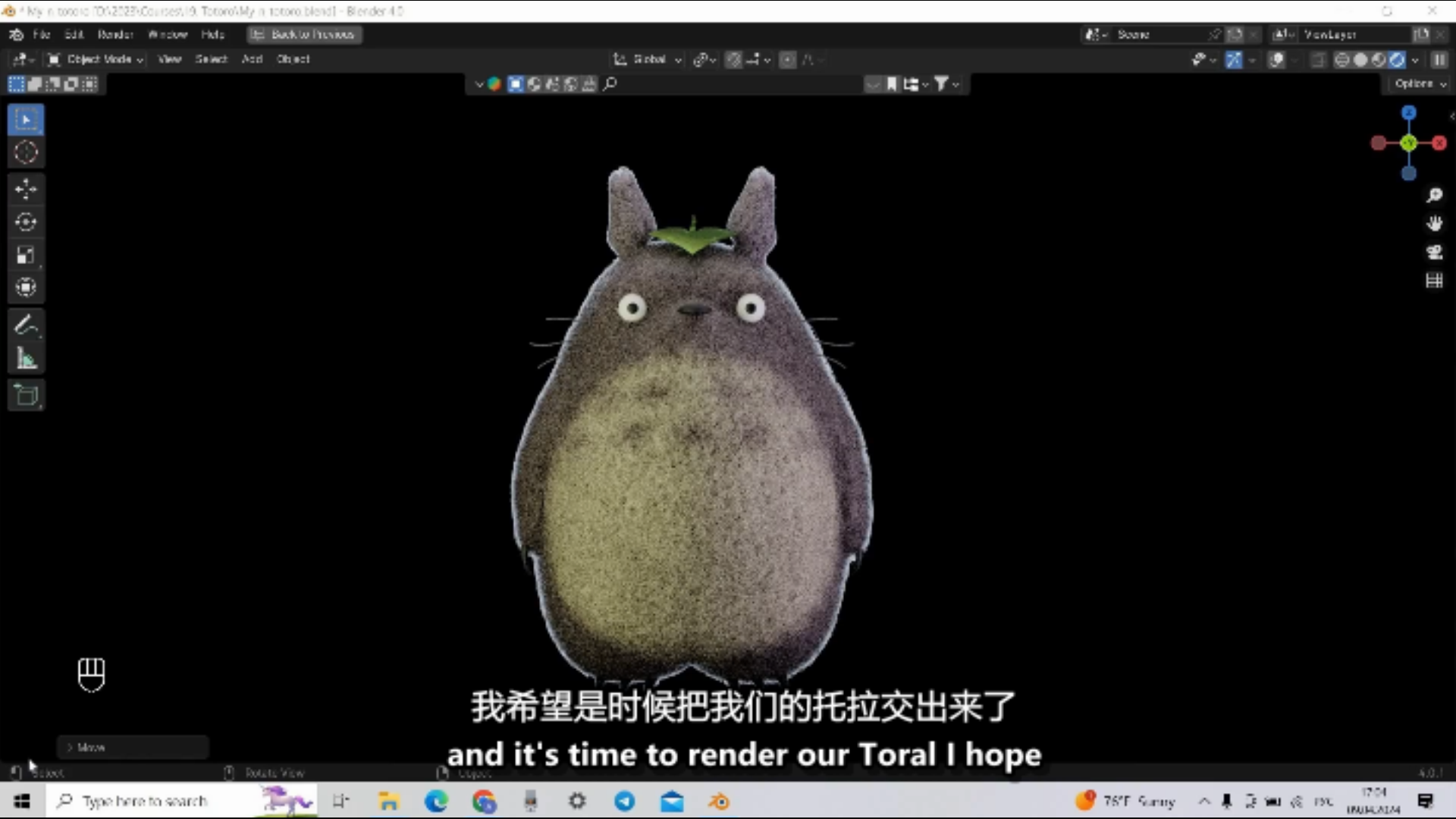
Task: Set selection mode to Subtract
Action: pos(52,84)
